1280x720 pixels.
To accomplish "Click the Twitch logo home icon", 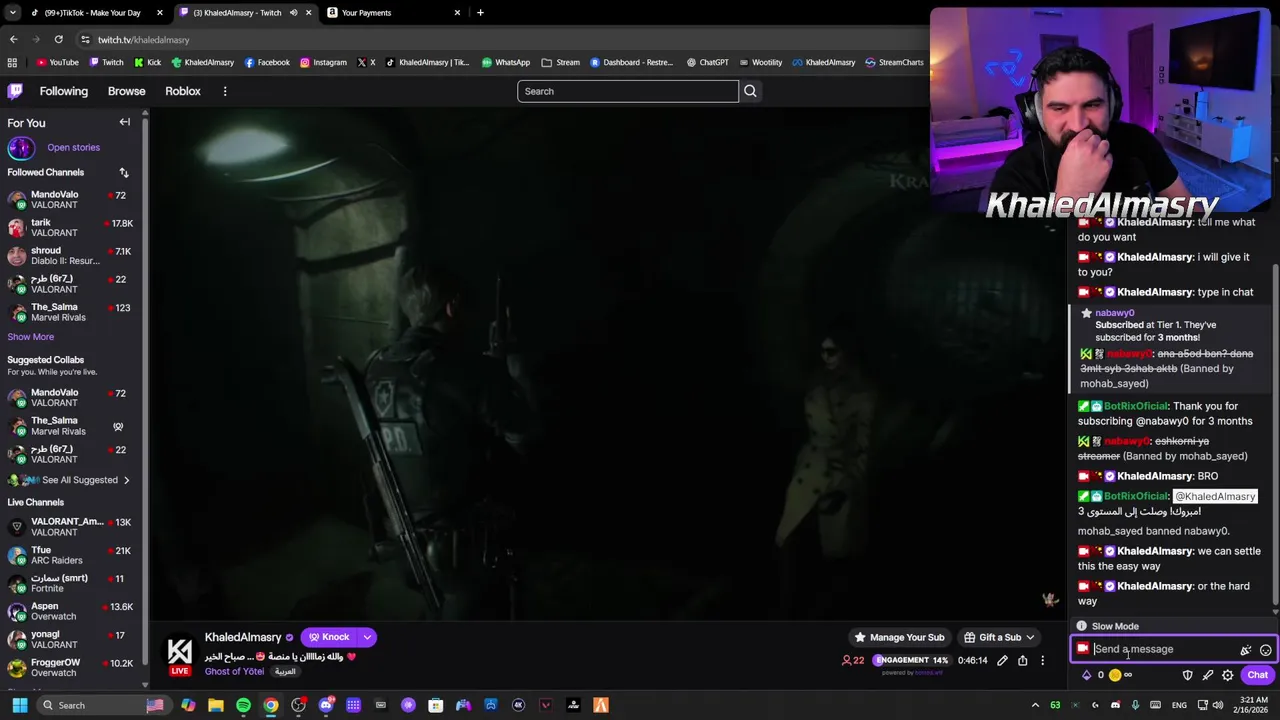I will pos(15,91).
